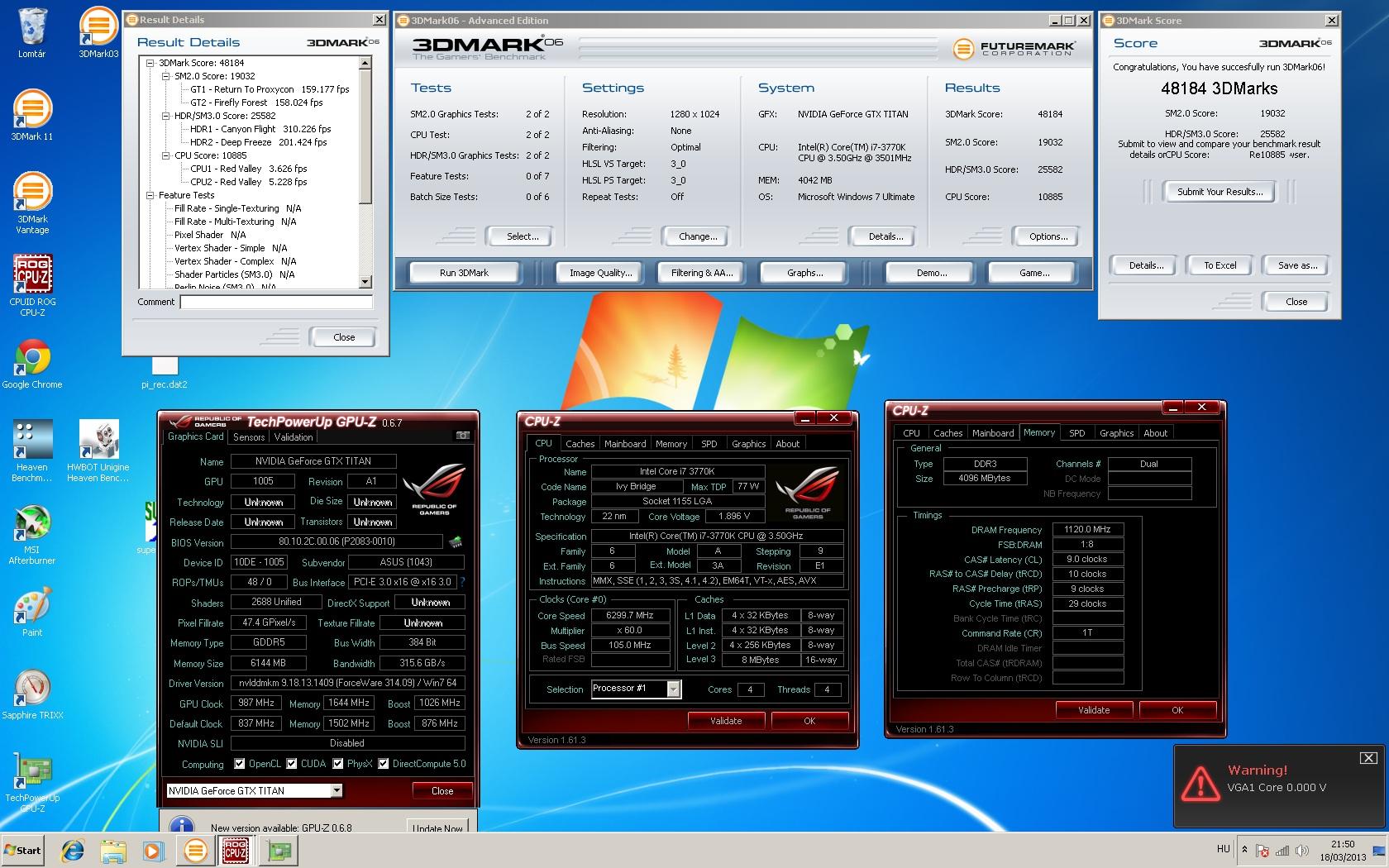Toggle the OpenCL checkbox in GPU-Z
1389x868 pixels.
[x=239, y=764]
